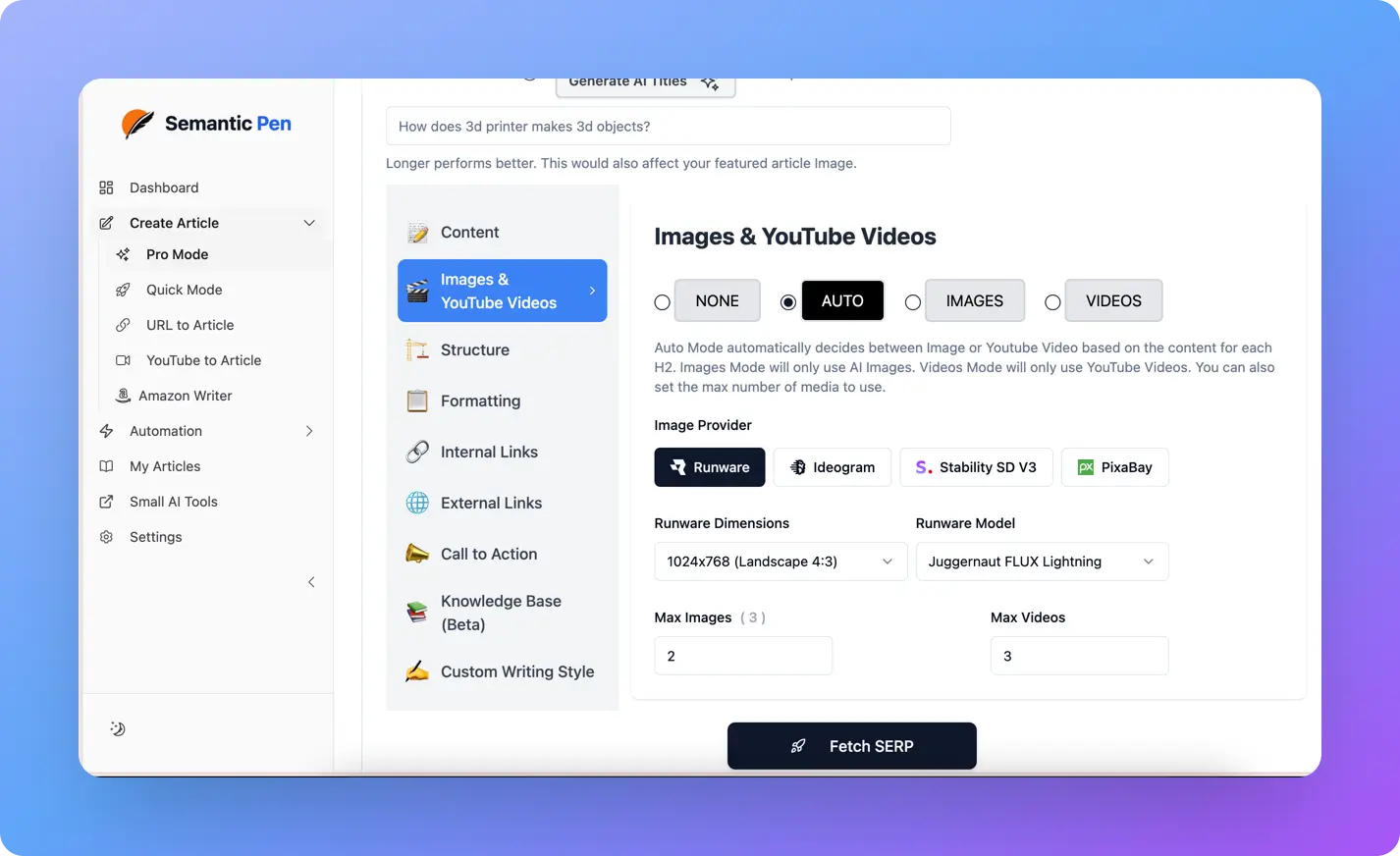
Task: Choose PixaBay as image provider
Action: [1115, 467]
